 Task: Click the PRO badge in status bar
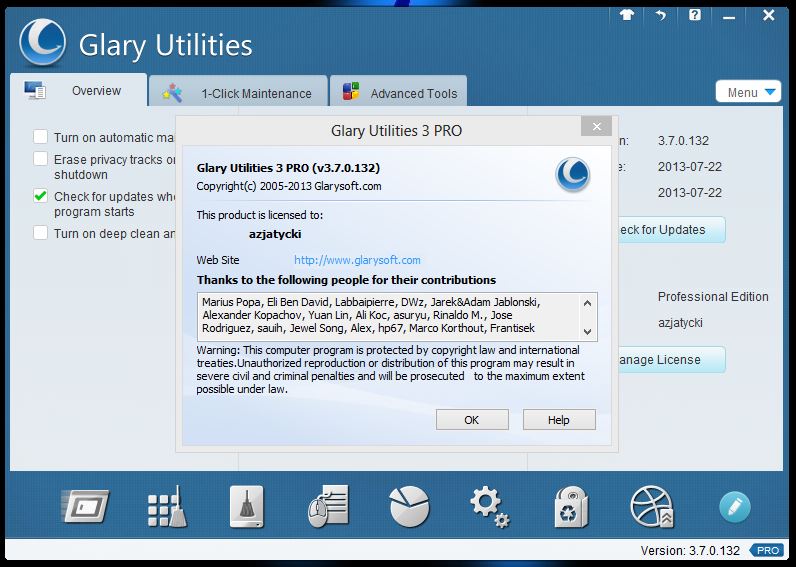point(767,550)
